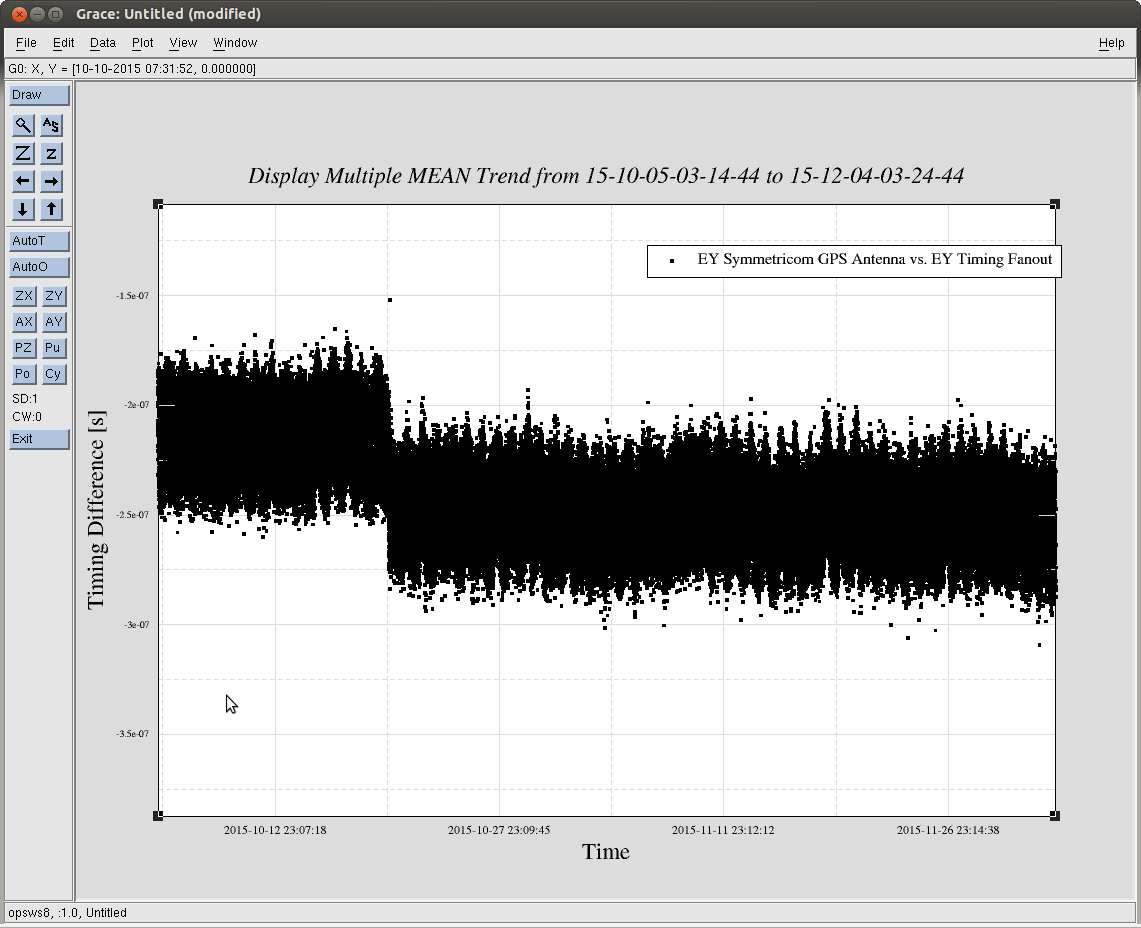
Task: Open the View menu
Action: pos(183,43)
